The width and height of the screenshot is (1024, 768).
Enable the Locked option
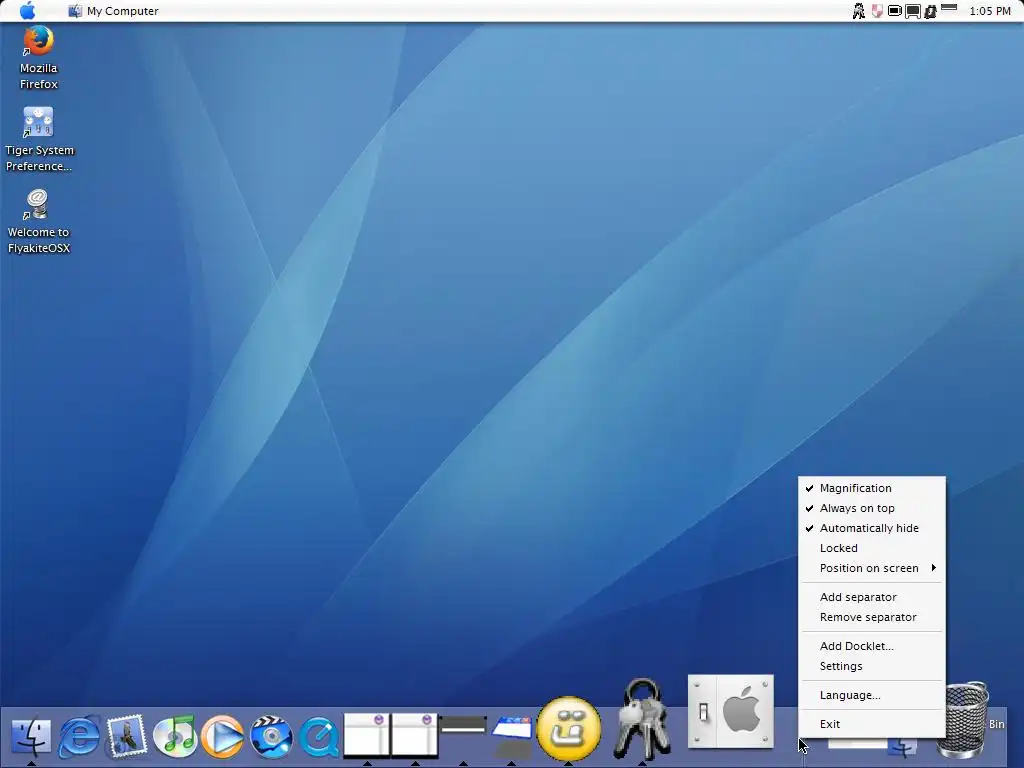point(872,548)
